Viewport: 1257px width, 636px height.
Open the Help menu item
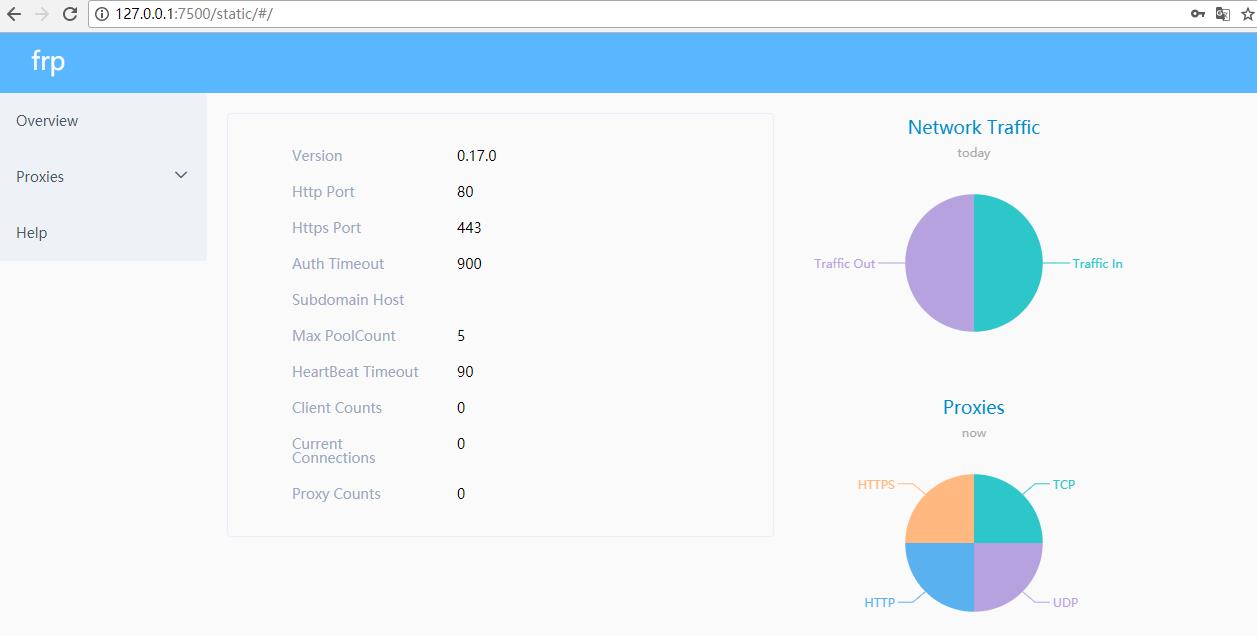(103, 233)
